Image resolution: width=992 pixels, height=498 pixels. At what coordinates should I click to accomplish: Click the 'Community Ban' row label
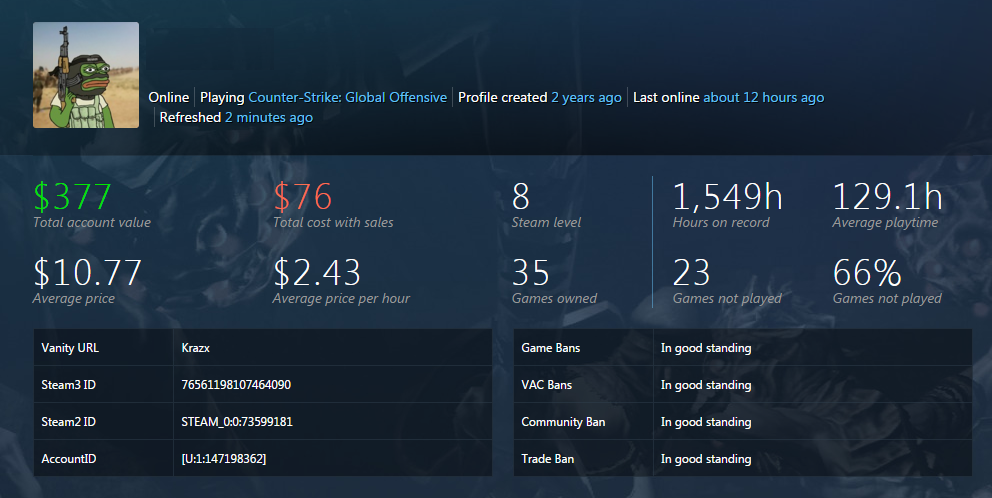coord(563,421)
